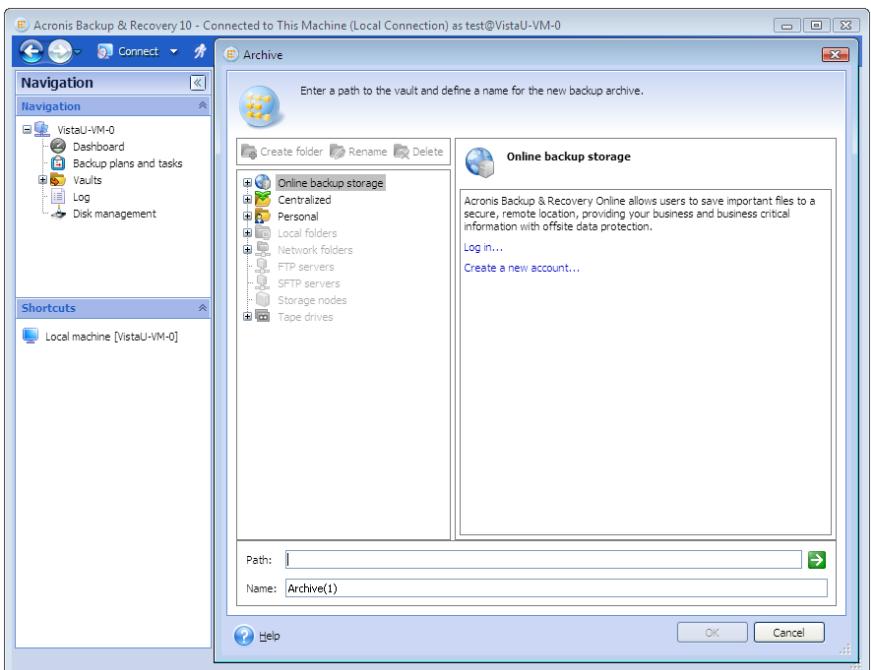Select Storage nodes in vault tree
871x670 pixels.
[312, 300]
